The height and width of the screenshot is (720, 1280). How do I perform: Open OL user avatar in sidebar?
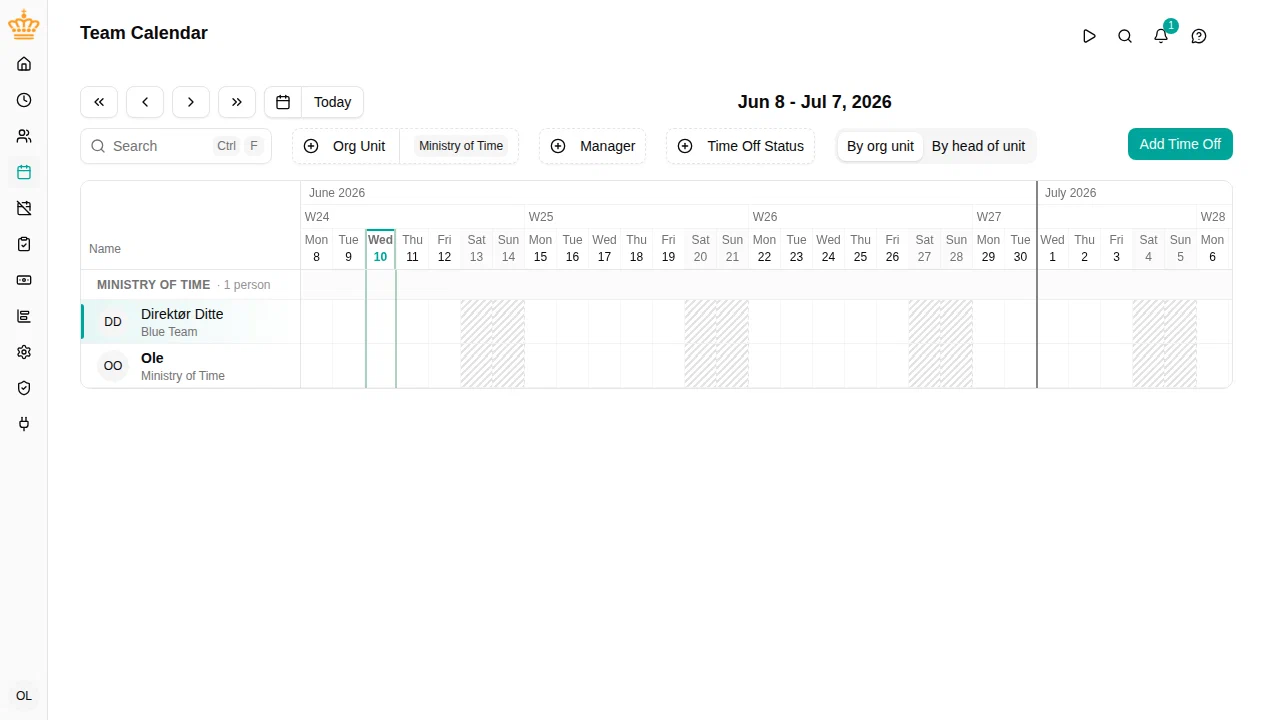click(x=24, y=696)
